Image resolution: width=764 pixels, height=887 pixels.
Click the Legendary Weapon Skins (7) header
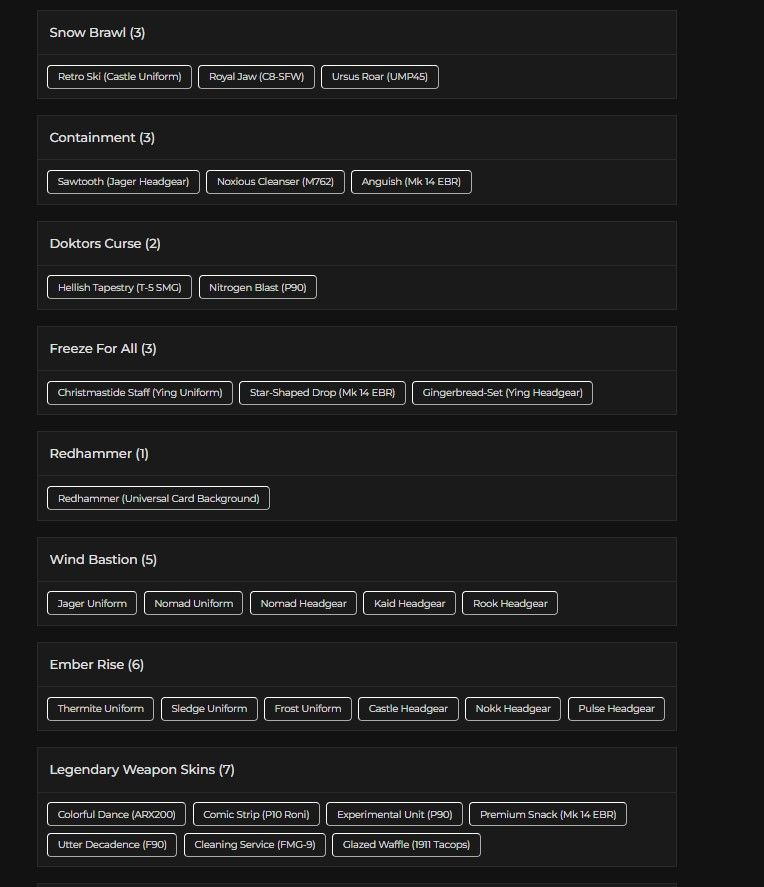[142, 770]
